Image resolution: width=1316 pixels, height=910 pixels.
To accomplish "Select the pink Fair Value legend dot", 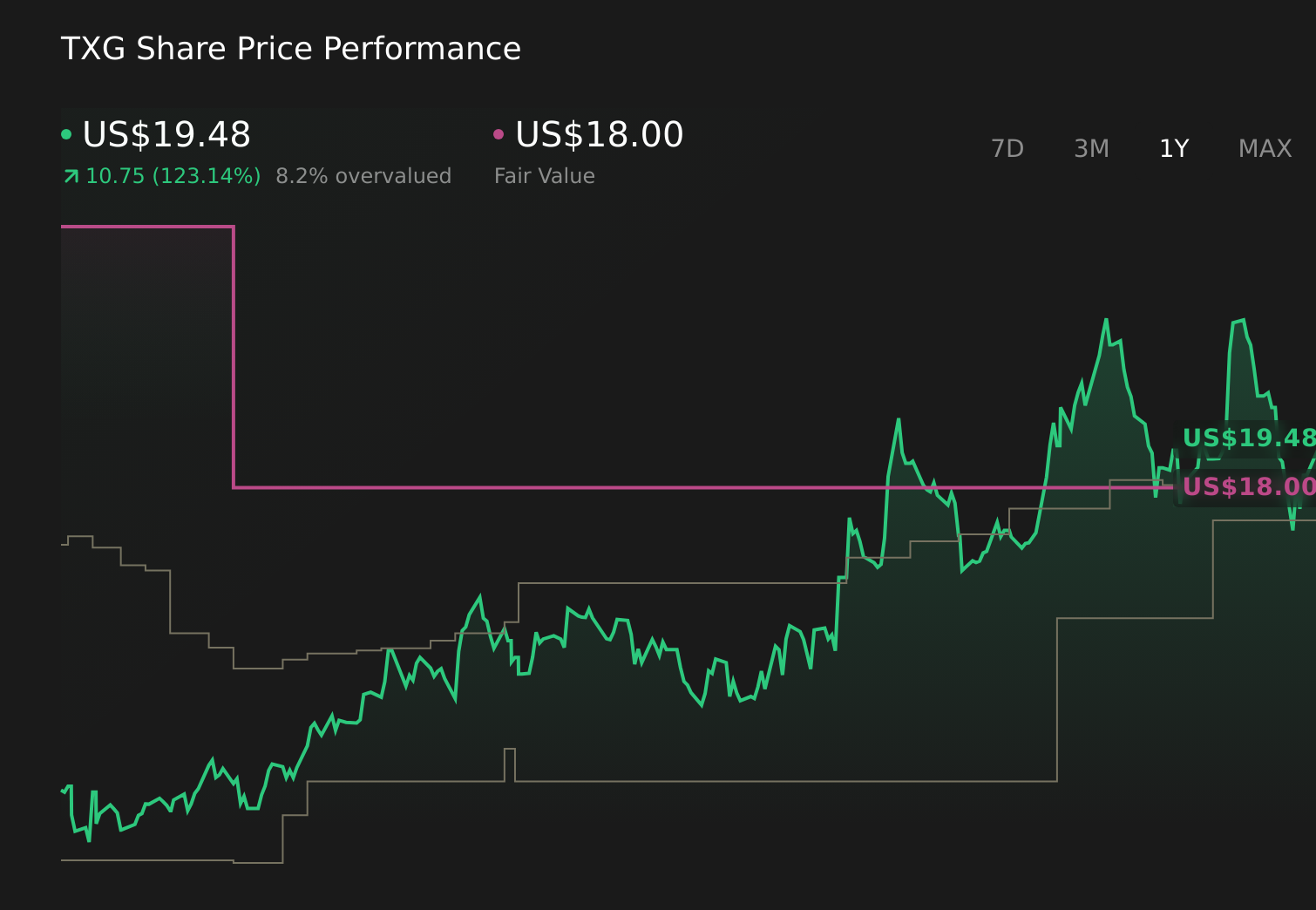I will pyautogui.click(x=498, y=132).
